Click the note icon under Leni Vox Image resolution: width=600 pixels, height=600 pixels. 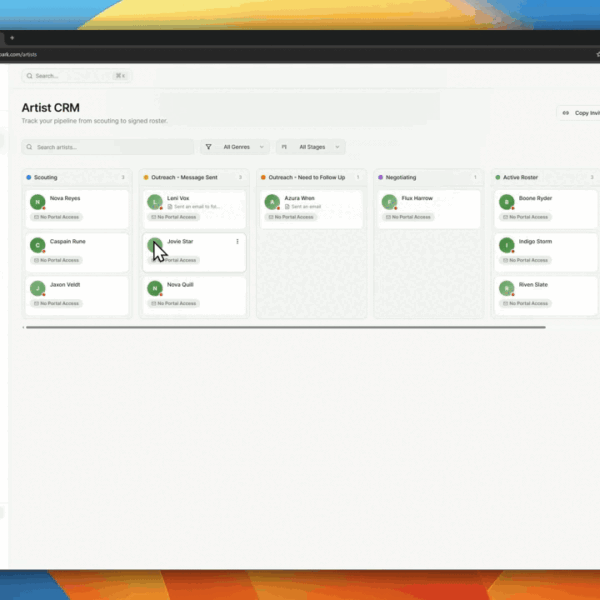tap(171, 206)
